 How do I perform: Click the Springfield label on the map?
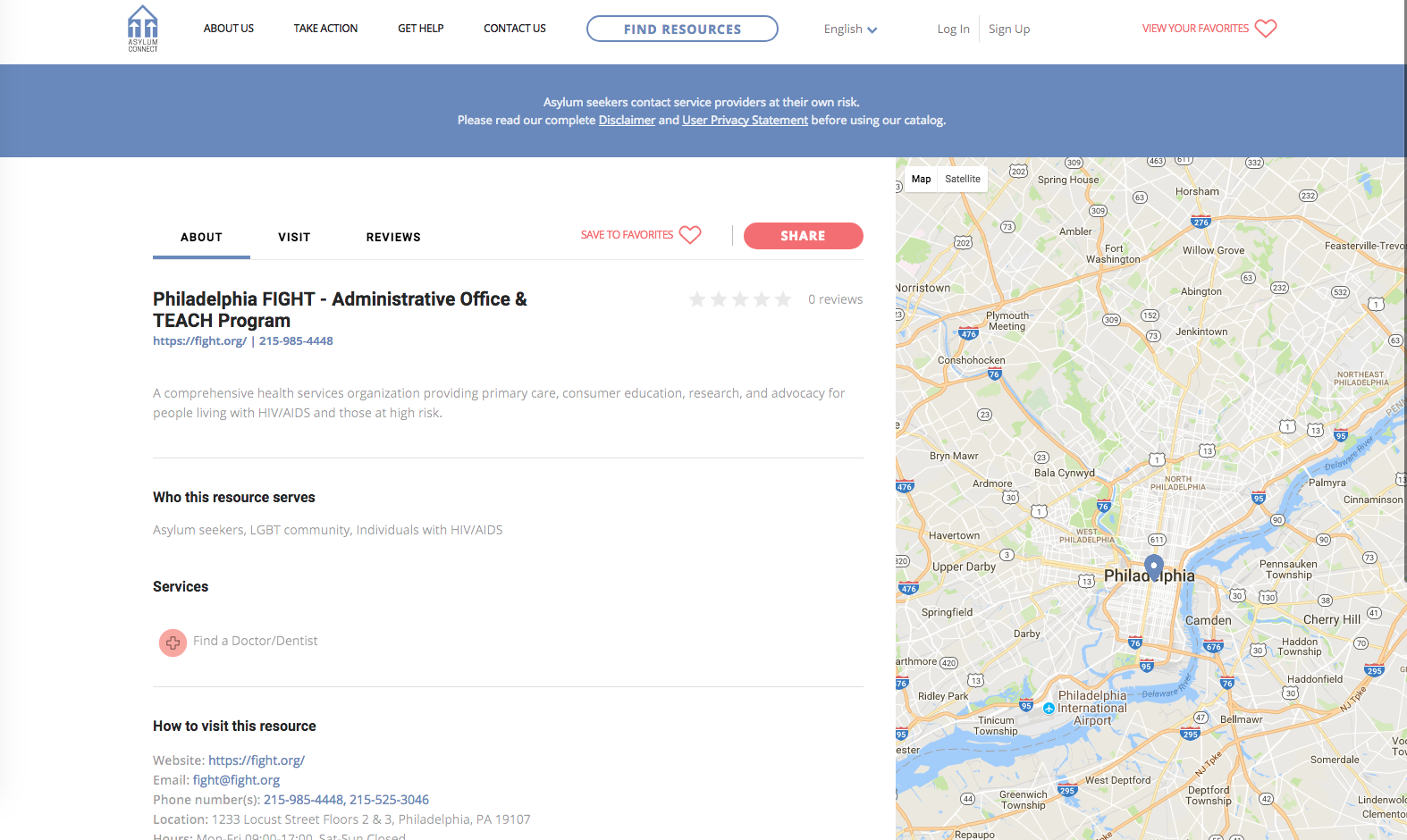947,612
